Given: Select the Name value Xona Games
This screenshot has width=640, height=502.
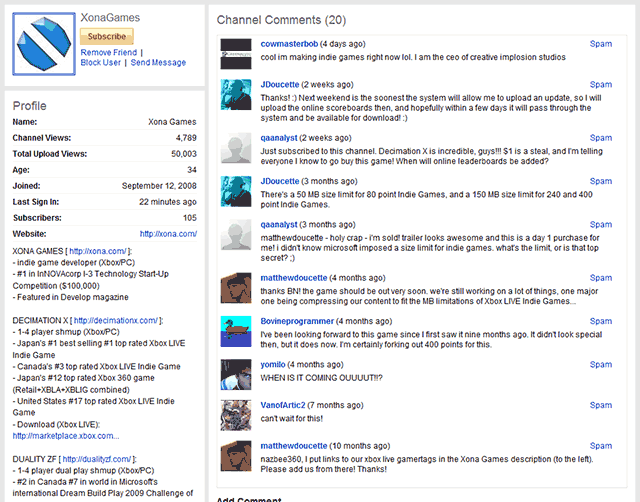Looking at the screenshot, I should pyautogui.click(x=172, y=122).
